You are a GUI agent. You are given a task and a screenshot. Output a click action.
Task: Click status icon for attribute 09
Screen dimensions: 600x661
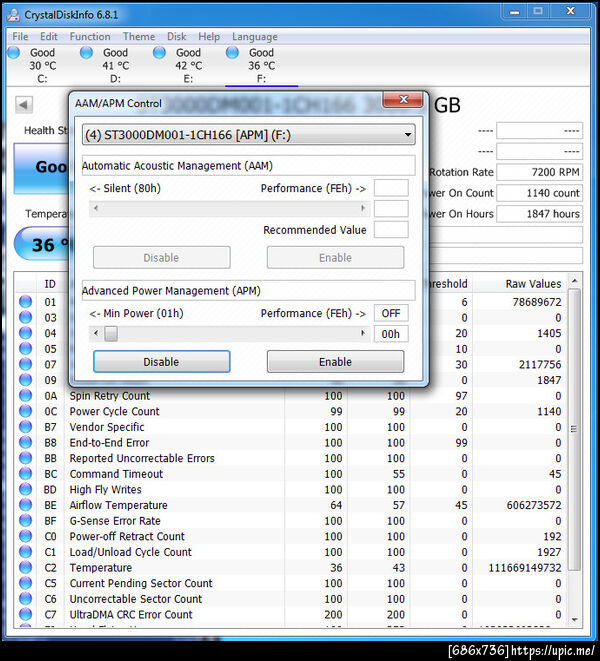pyautogui.click(x=26, y=380)
